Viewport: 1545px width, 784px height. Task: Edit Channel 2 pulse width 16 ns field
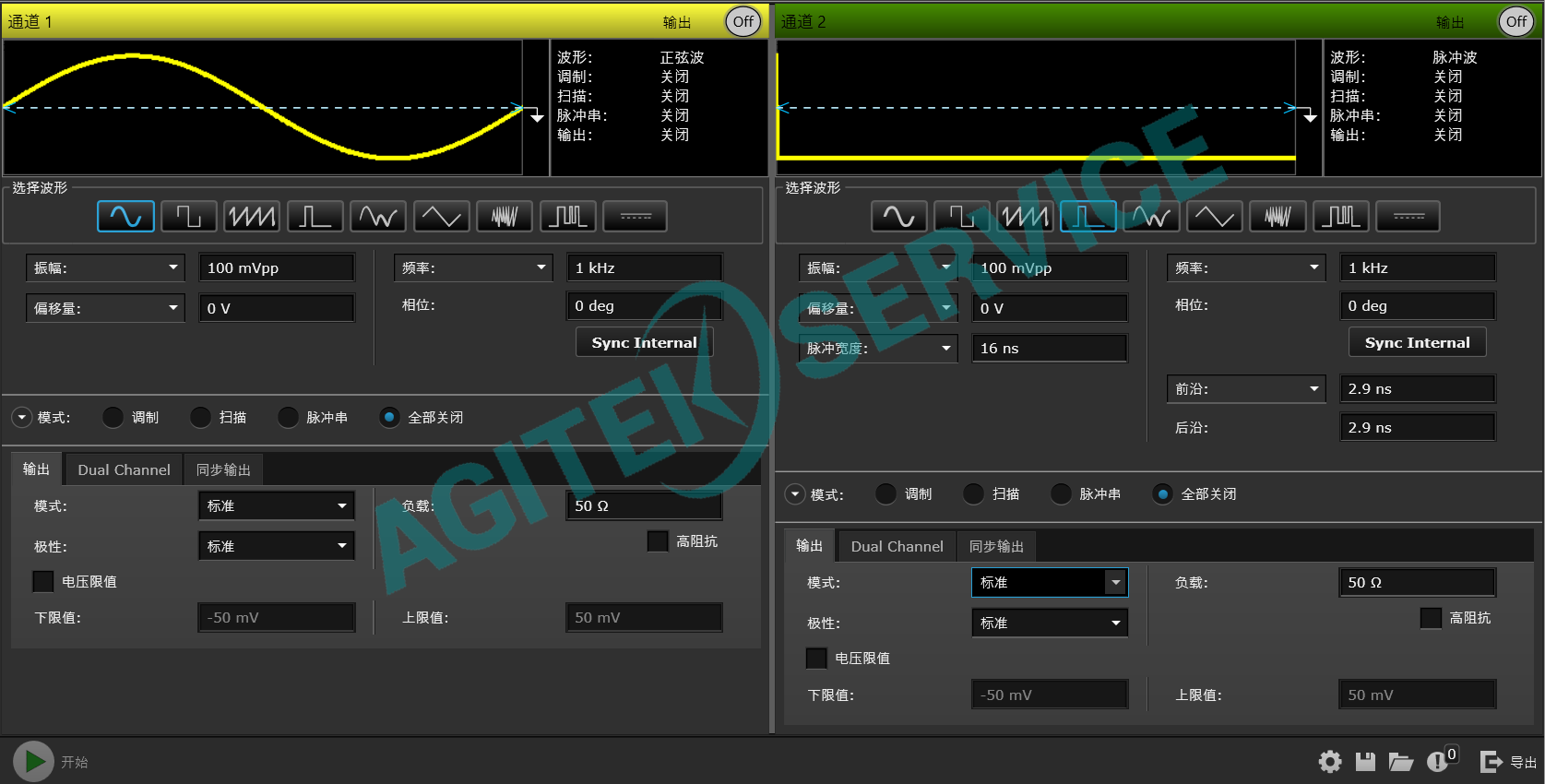pyautogui.click(x=1050, y=348)
